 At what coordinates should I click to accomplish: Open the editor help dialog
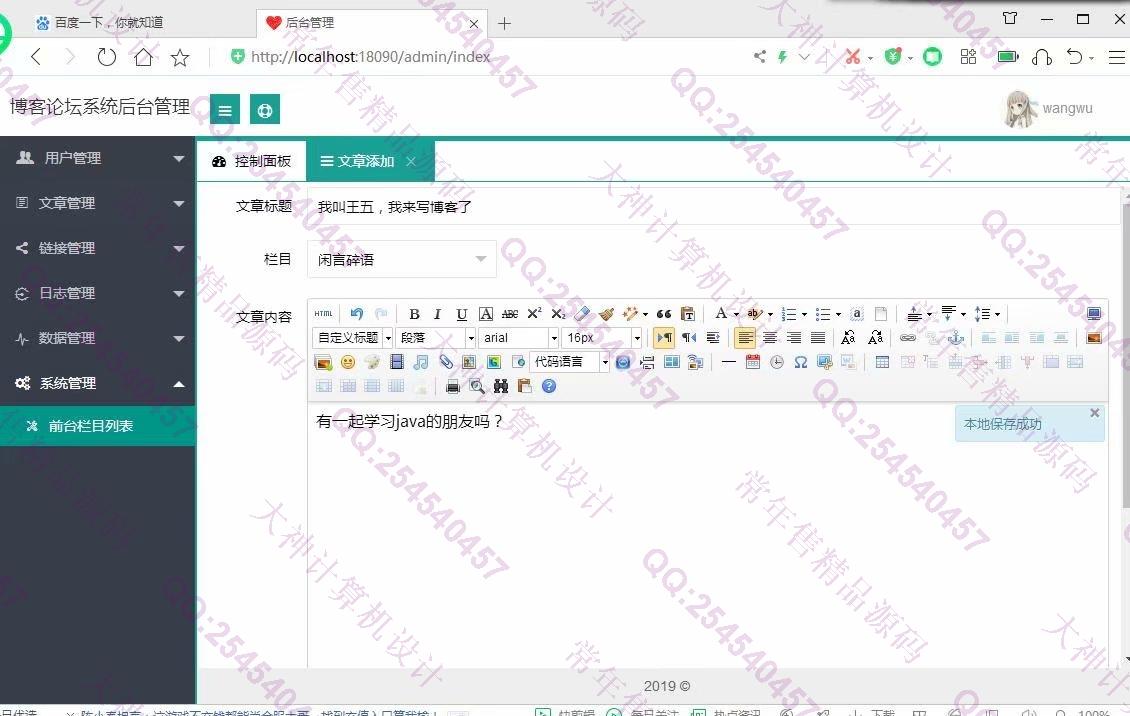coord(549,386)
